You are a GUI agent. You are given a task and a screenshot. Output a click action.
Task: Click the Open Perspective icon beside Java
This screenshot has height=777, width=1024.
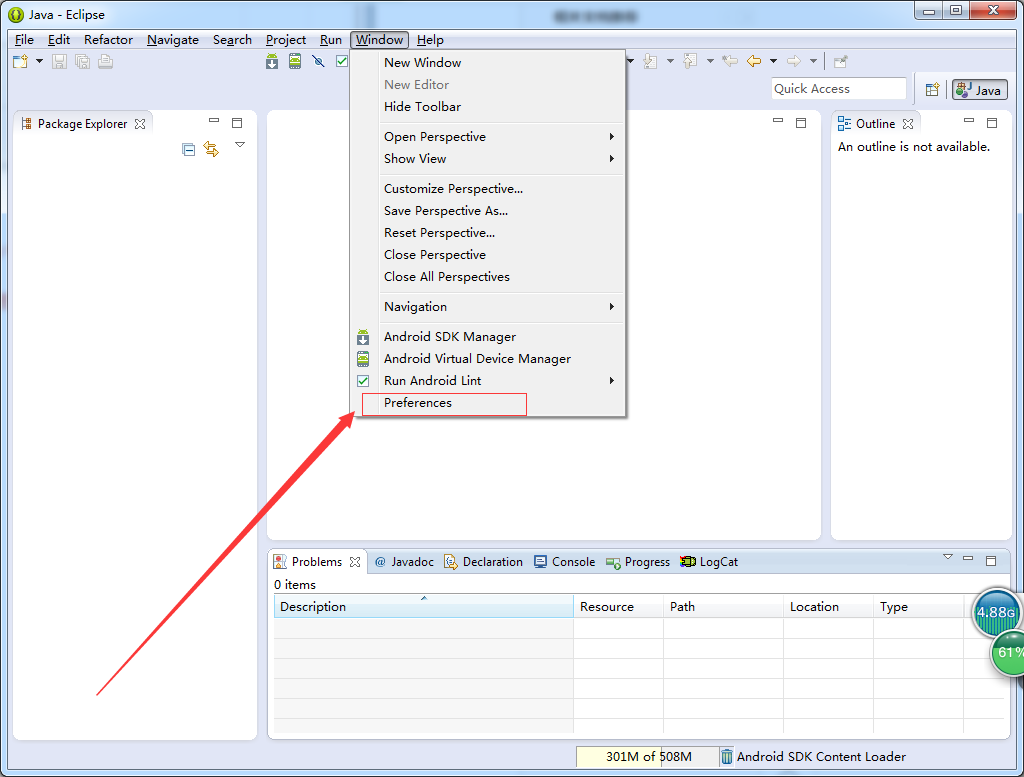[933, 89]
